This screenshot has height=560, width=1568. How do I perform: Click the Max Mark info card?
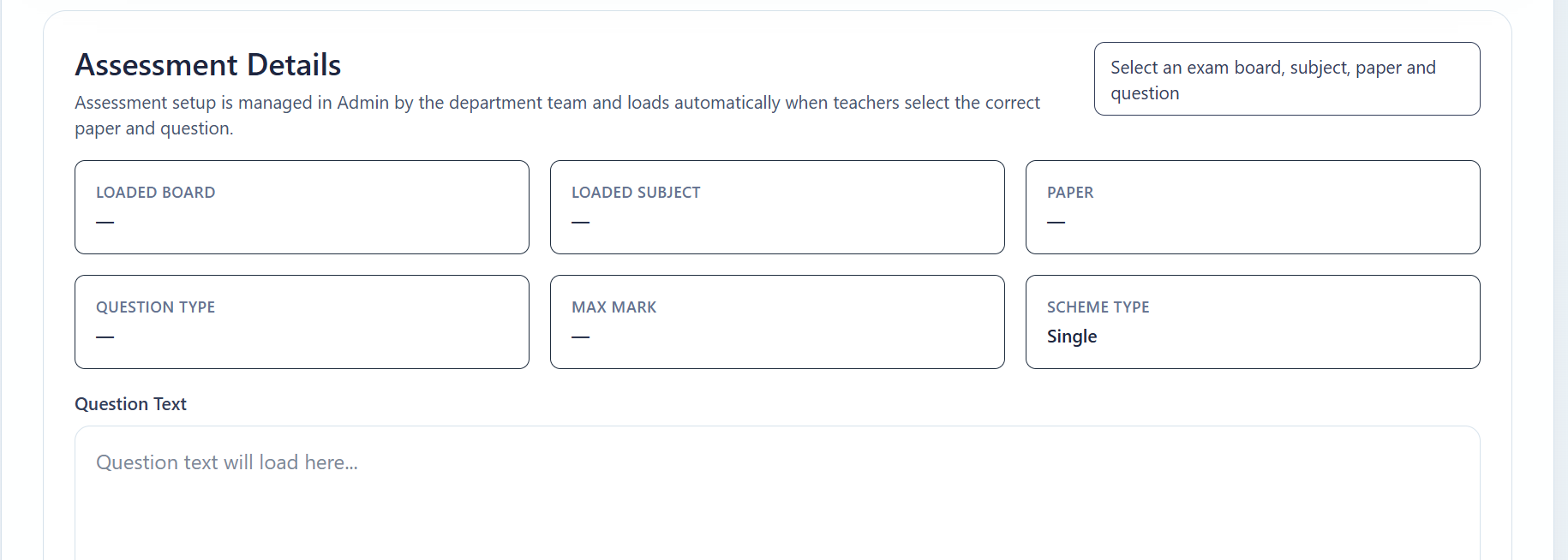[776, 322]
